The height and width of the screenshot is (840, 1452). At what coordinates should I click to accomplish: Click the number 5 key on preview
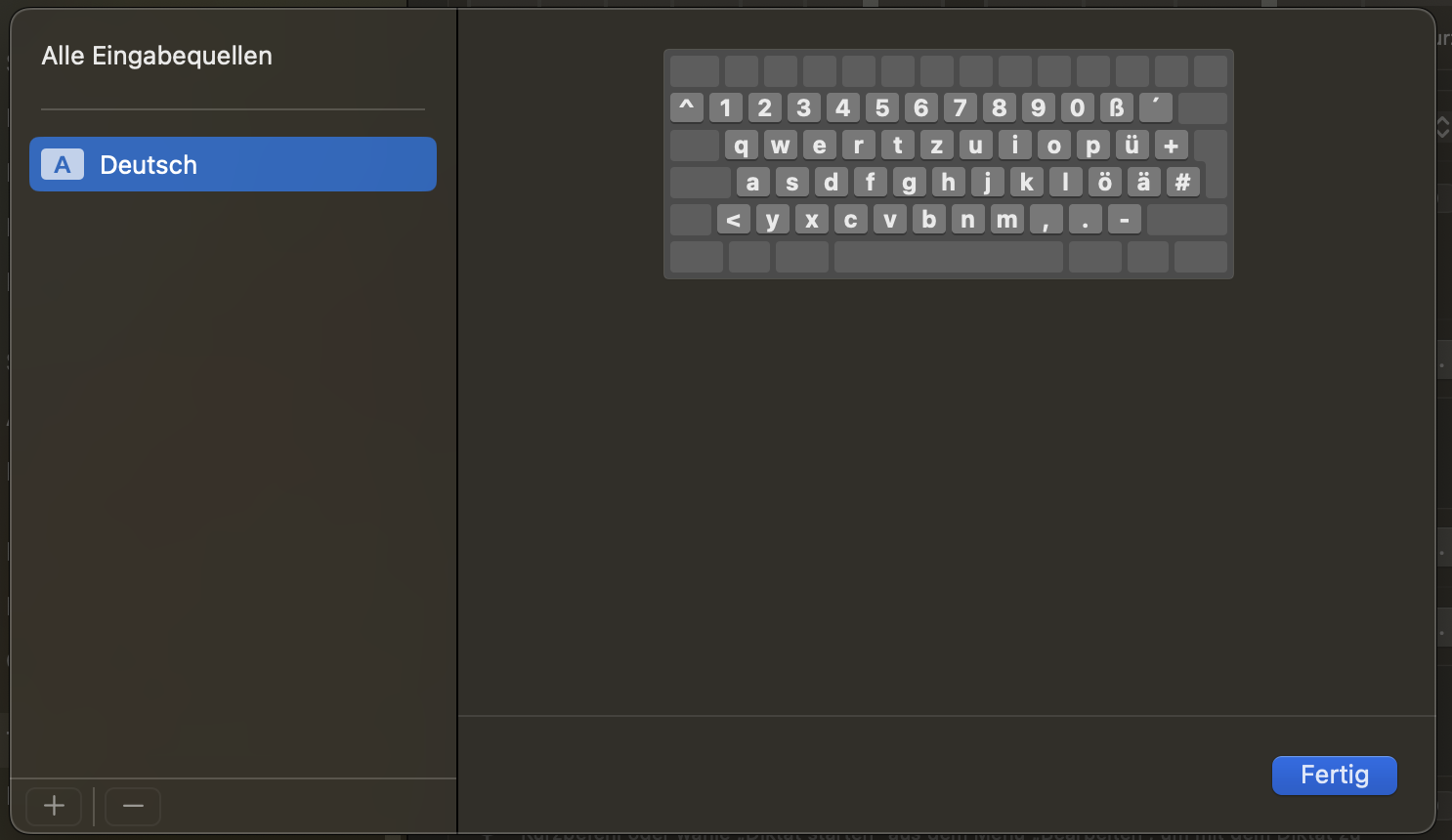pyautogui.click(x=881, y=107)
